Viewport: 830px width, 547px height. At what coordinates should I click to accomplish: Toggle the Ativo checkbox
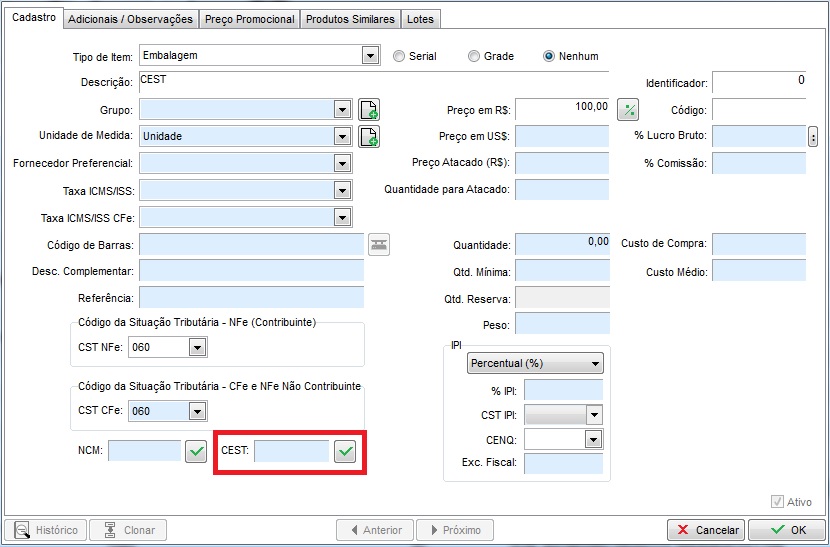(x=777, y=502)
